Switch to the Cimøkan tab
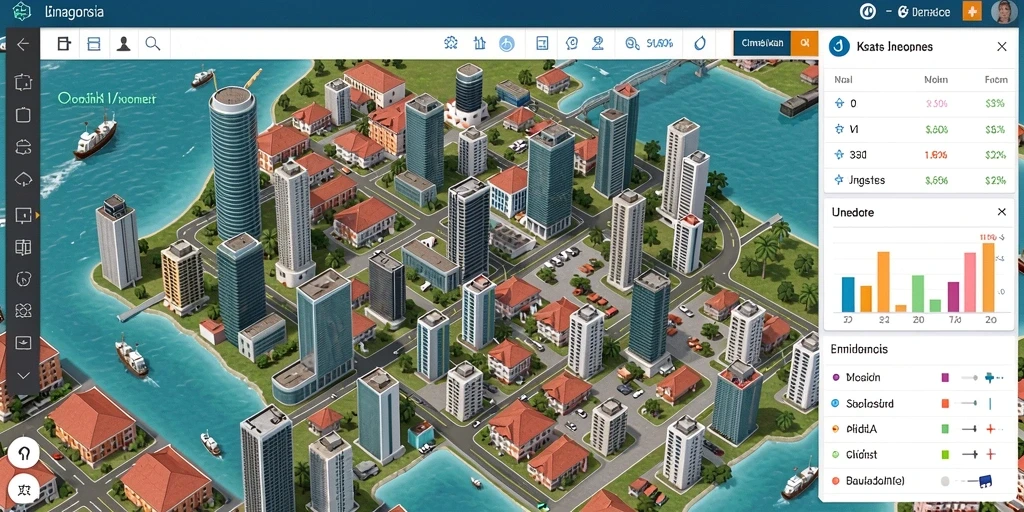 click(762, 43)
